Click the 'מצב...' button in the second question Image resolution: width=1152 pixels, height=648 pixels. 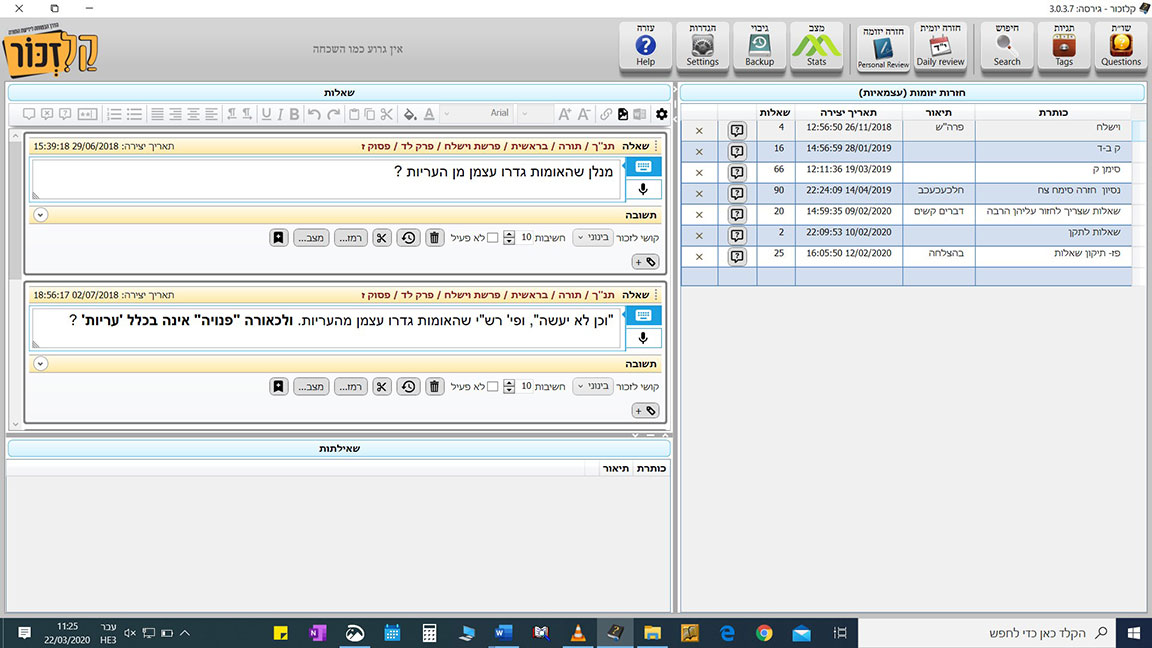coord(311,386)
